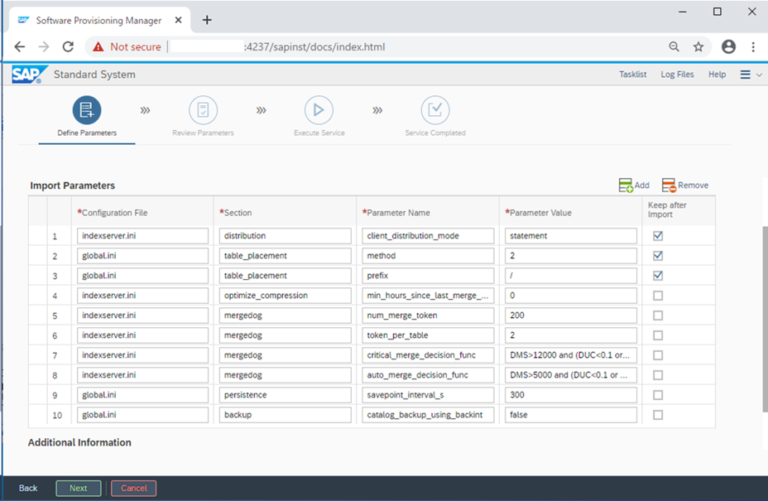The image size is (768, 501).
Task: Click the Service Completed step icon
Action: pos(435,110)
